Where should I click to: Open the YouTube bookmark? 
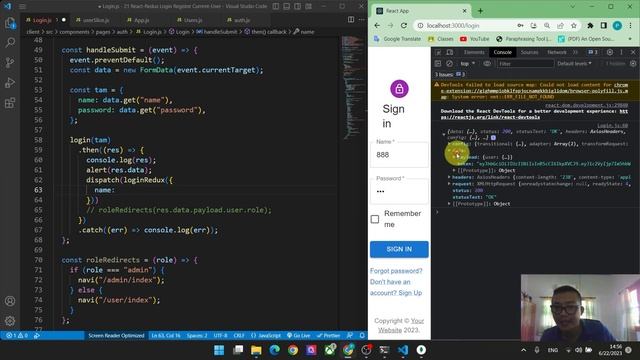pos(474,39)
